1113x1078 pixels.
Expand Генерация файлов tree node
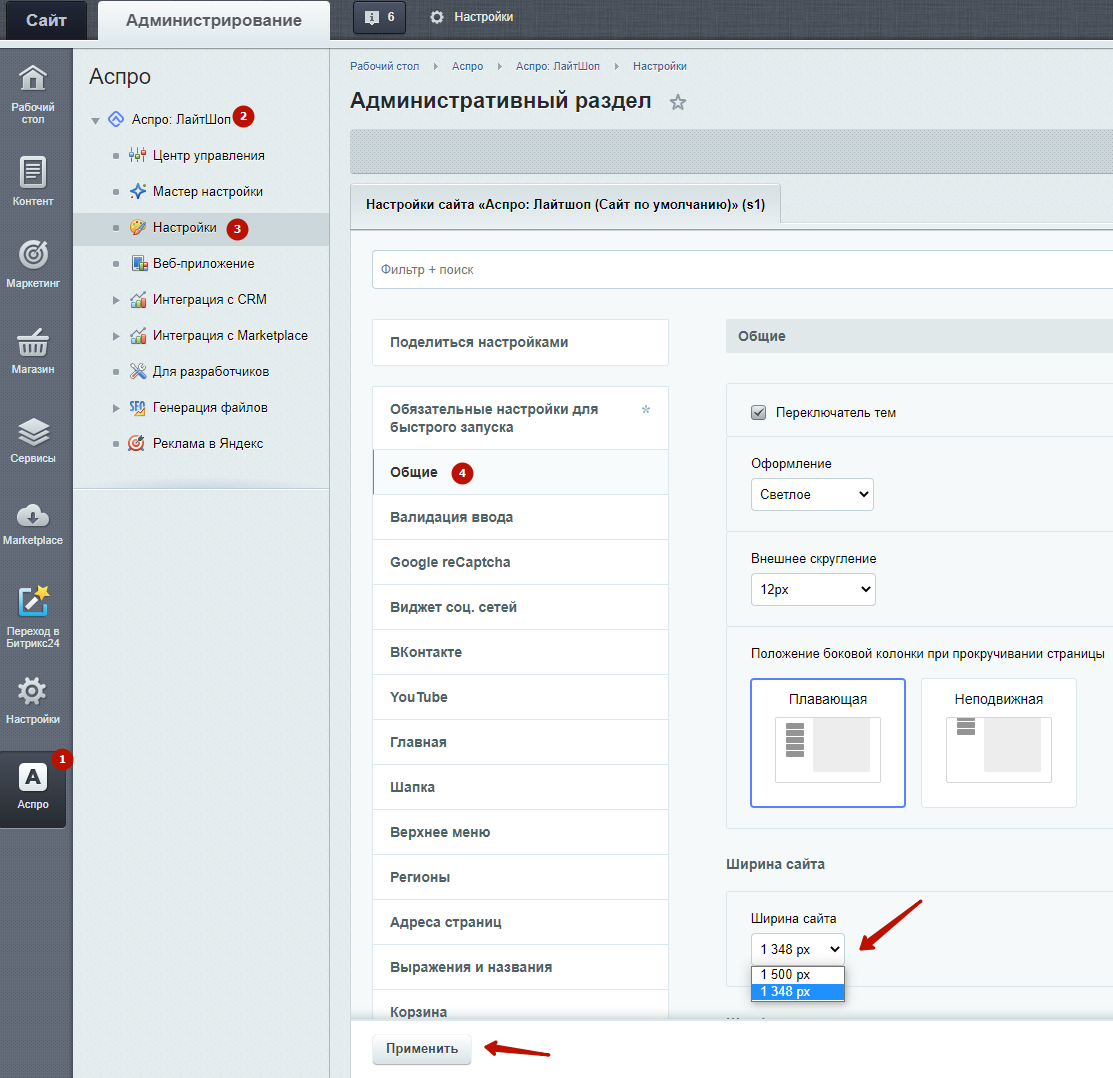116,408
